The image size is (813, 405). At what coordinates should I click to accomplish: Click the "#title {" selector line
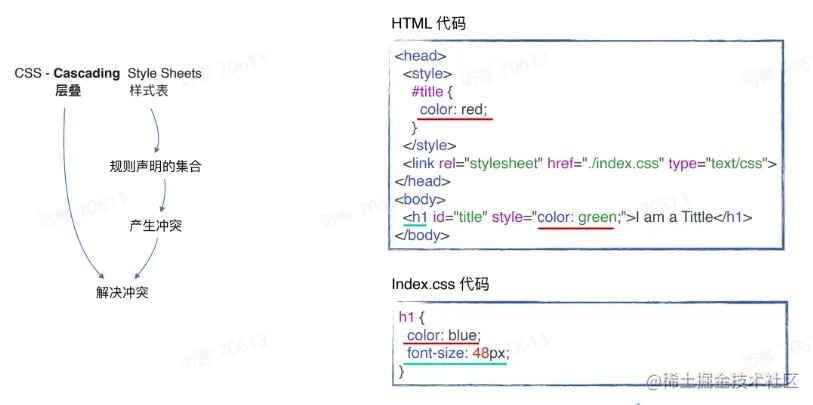point(432,92)
